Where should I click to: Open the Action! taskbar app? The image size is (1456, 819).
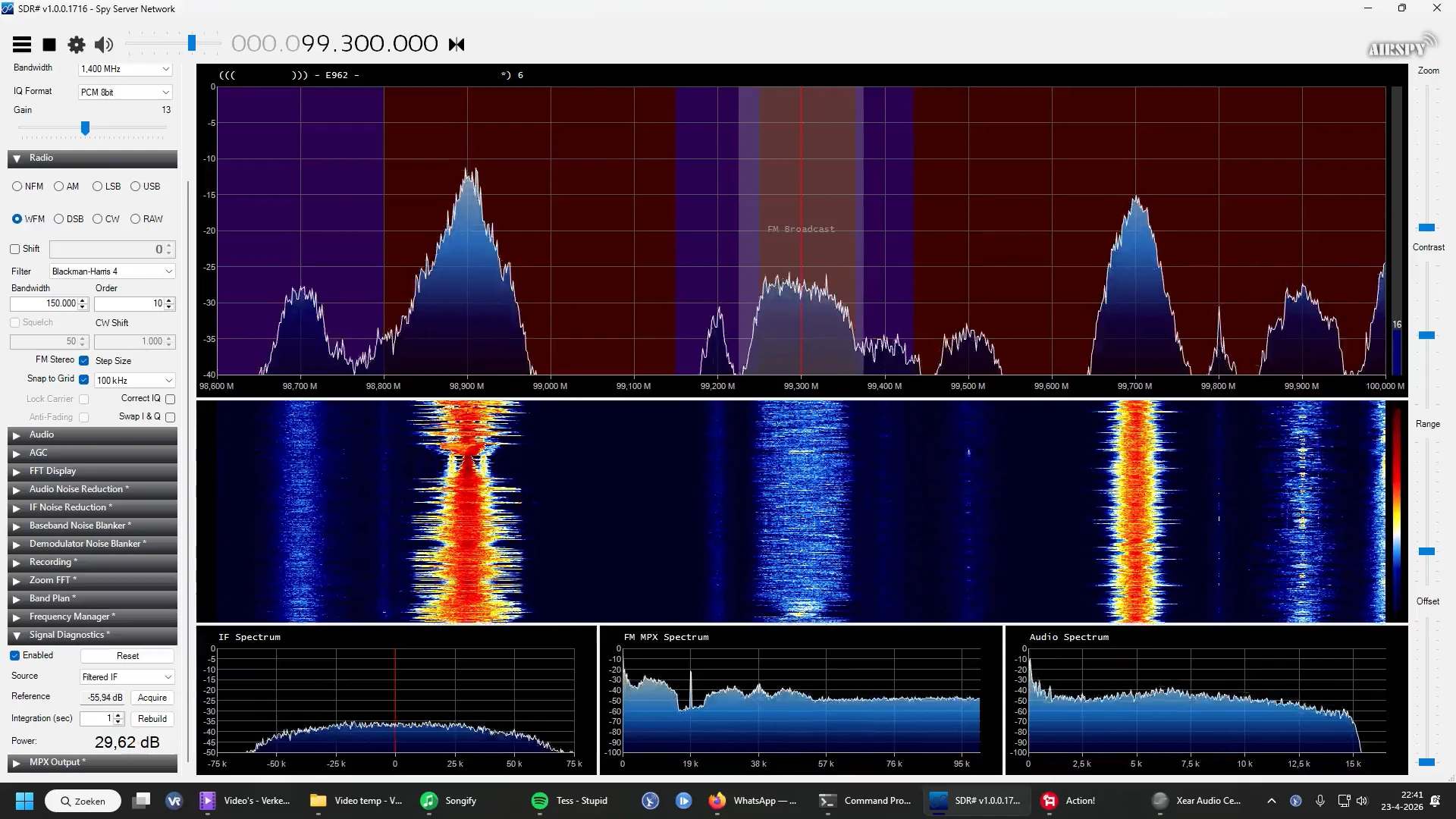coord(1068,801)
